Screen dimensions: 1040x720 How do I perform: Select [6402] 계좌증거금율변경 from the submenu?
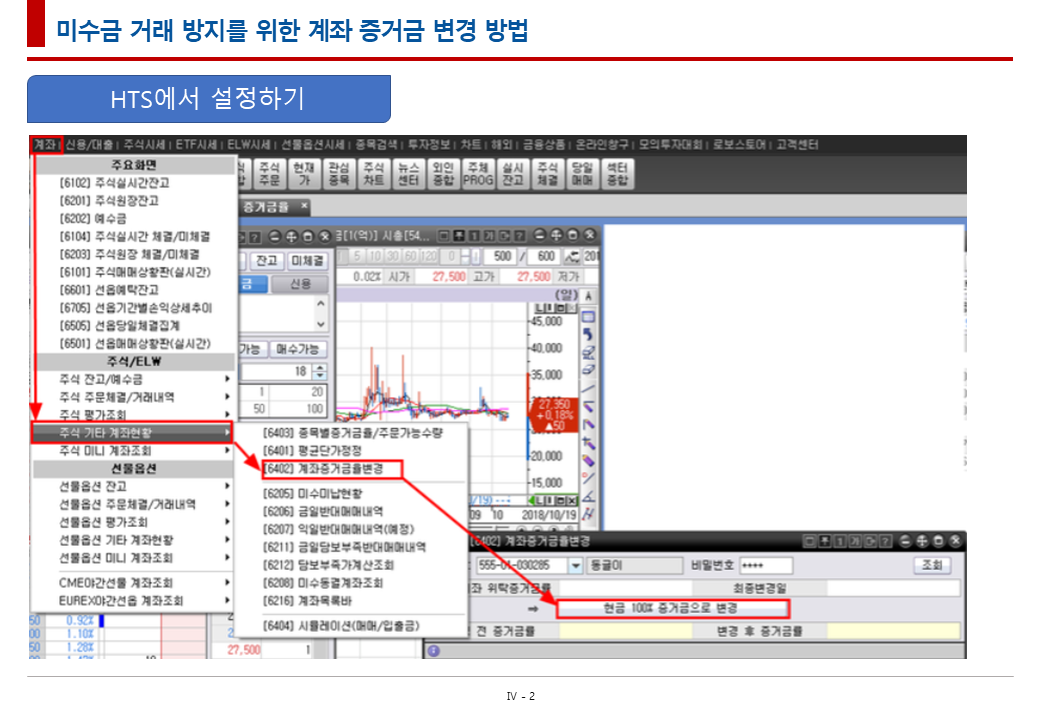[332, 469]
